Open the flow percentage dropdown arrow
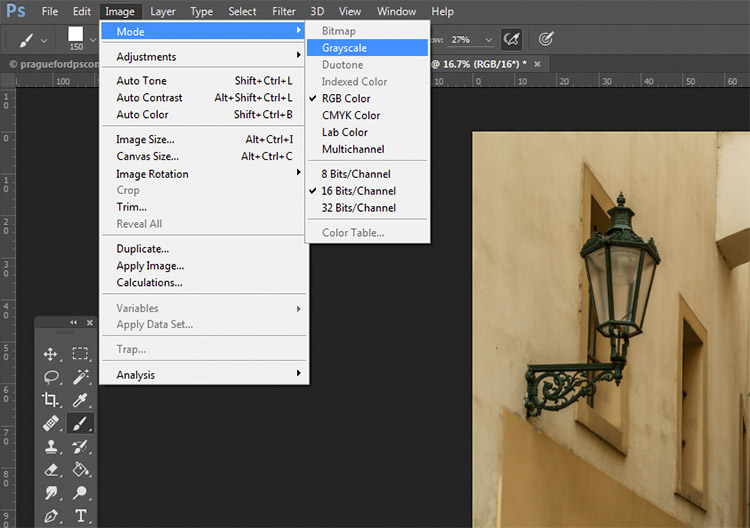This screenshot has height=528, width=750. [488, 40]
